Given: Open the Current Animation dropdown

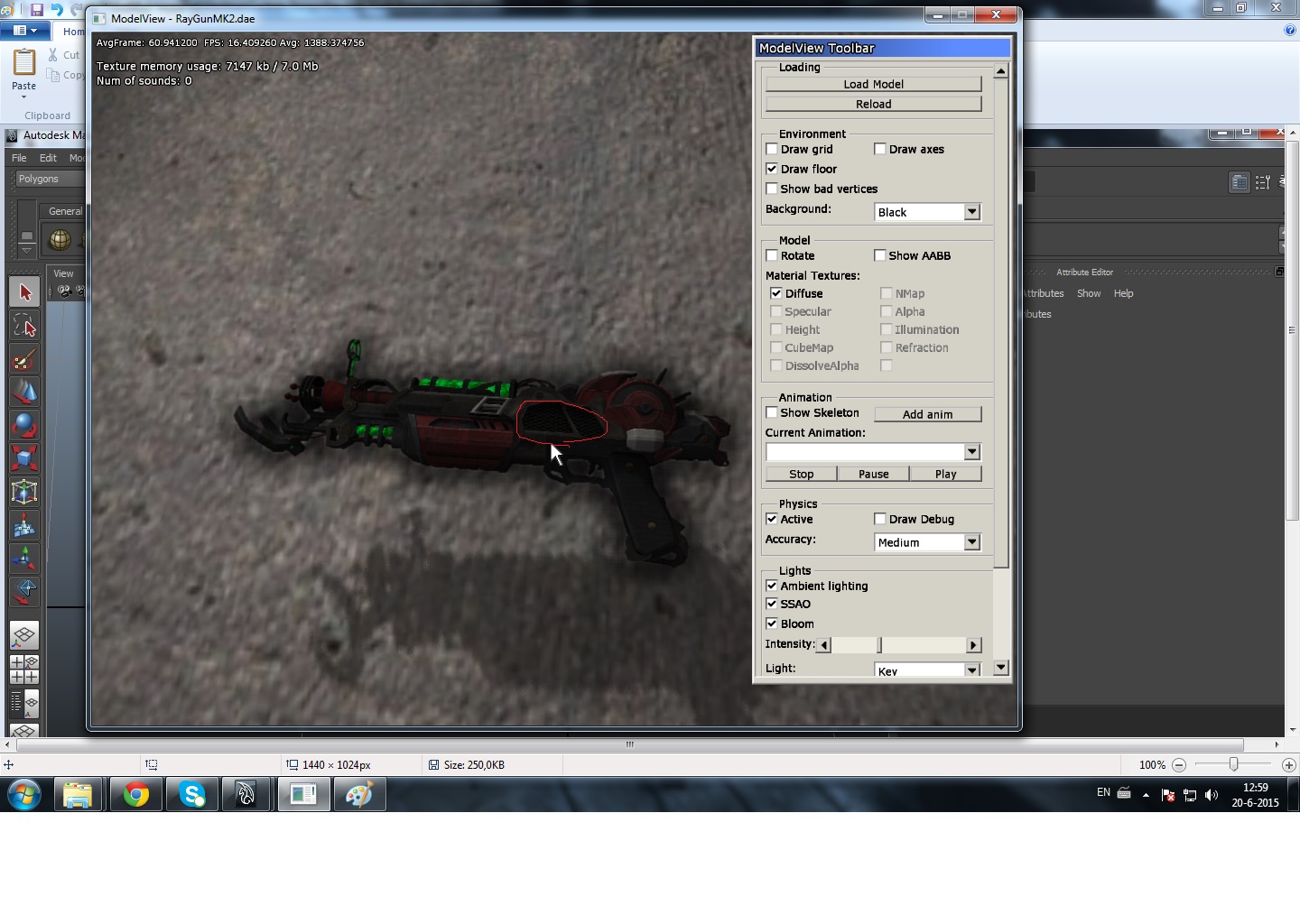Looking at the screenshot, I should (x=971, y=452).
